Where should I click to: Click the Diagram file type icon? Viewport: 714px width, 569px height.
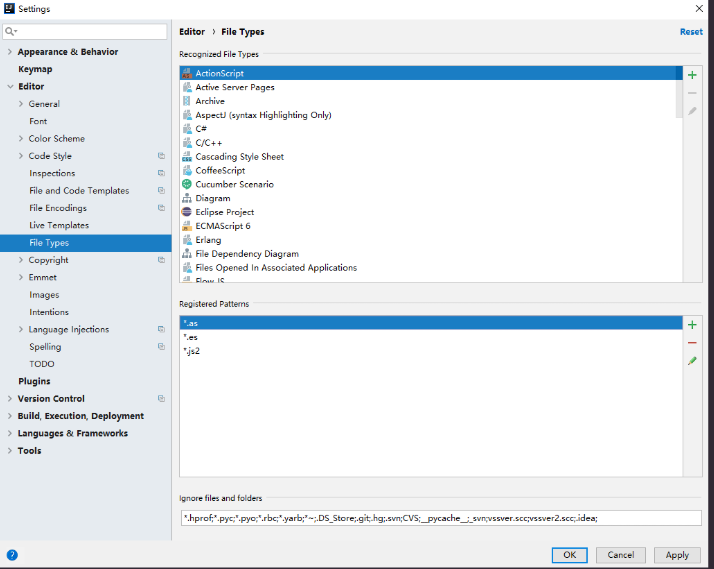coord(187,198)
